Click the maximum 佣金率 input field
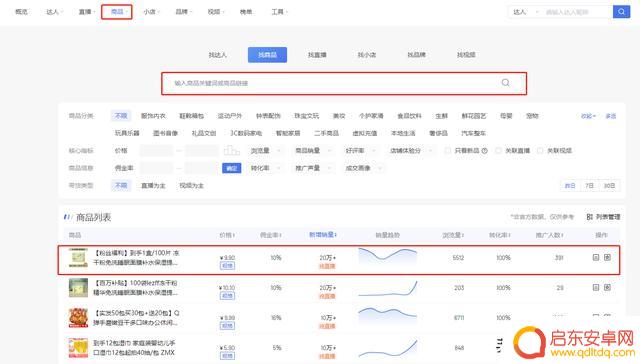 pos(202,168)
